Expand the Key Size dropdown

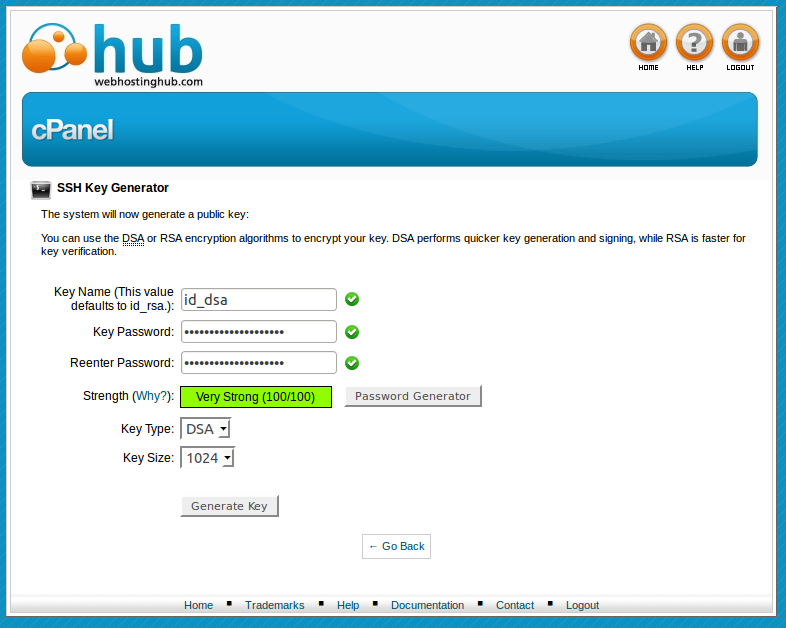[208, 458]
